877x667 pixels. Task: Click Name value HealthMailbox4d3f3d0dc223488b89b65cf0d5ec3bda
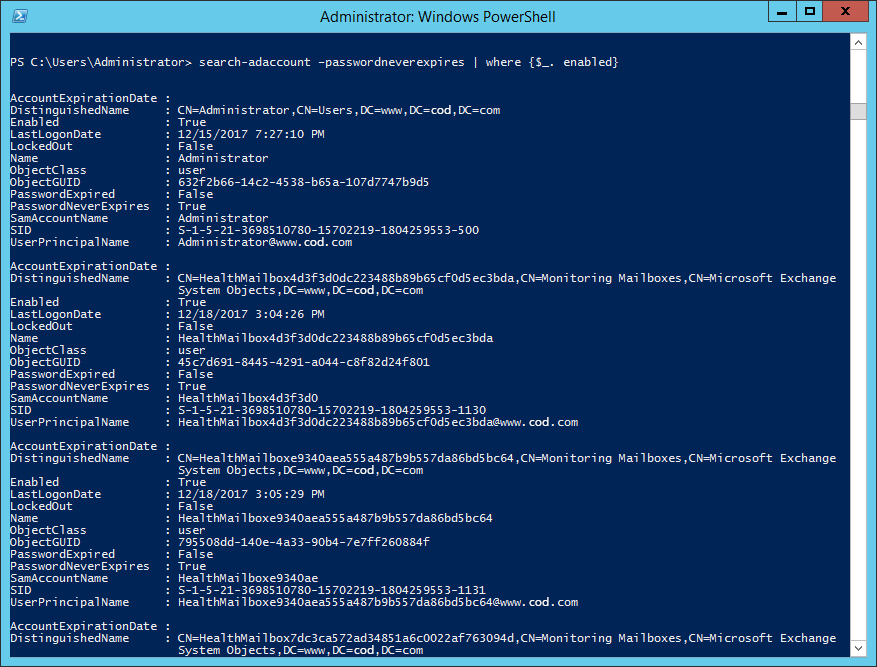[x=336, y=338]
